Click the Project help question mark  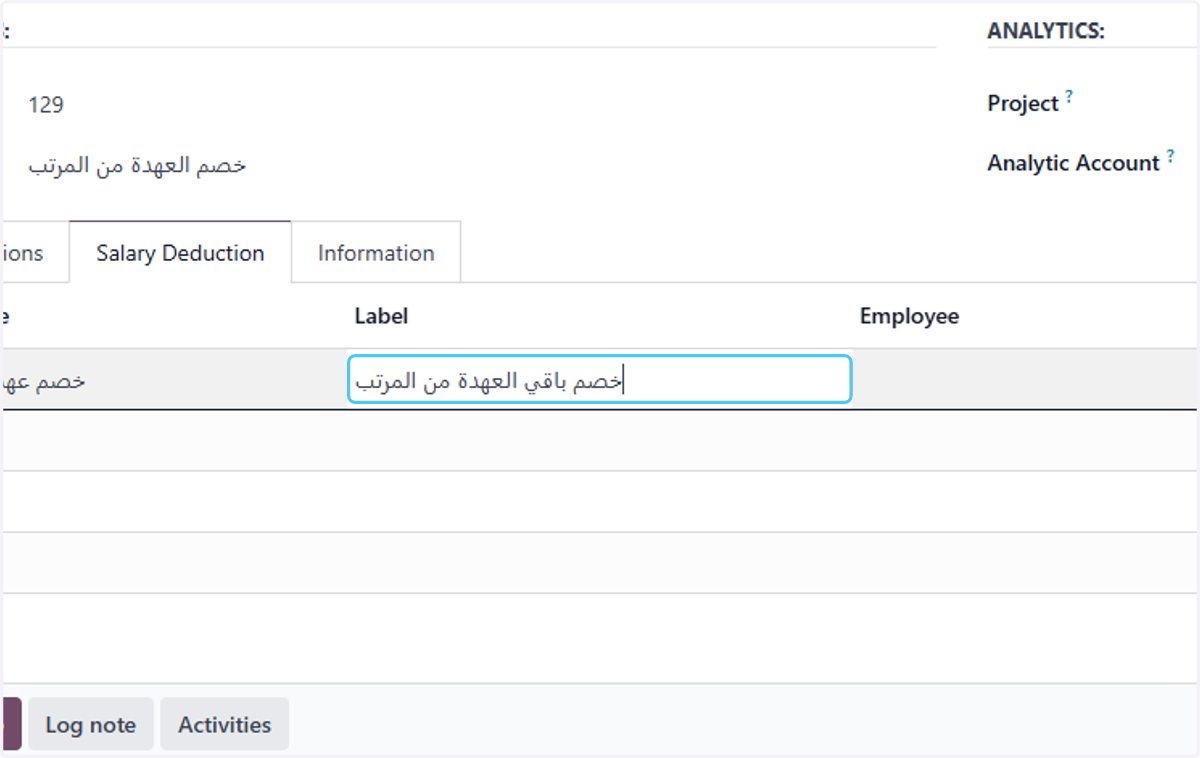1069,97
